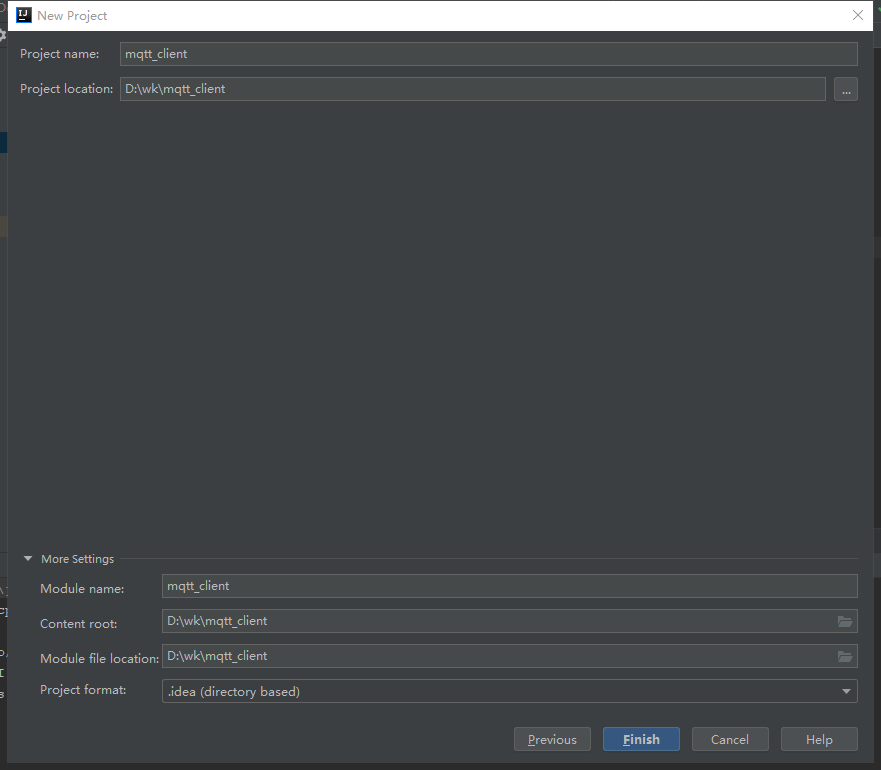Screen dimensions: 881x770
Task: Browse for project location with ellipsis button
Action: [x=846, y=89]
